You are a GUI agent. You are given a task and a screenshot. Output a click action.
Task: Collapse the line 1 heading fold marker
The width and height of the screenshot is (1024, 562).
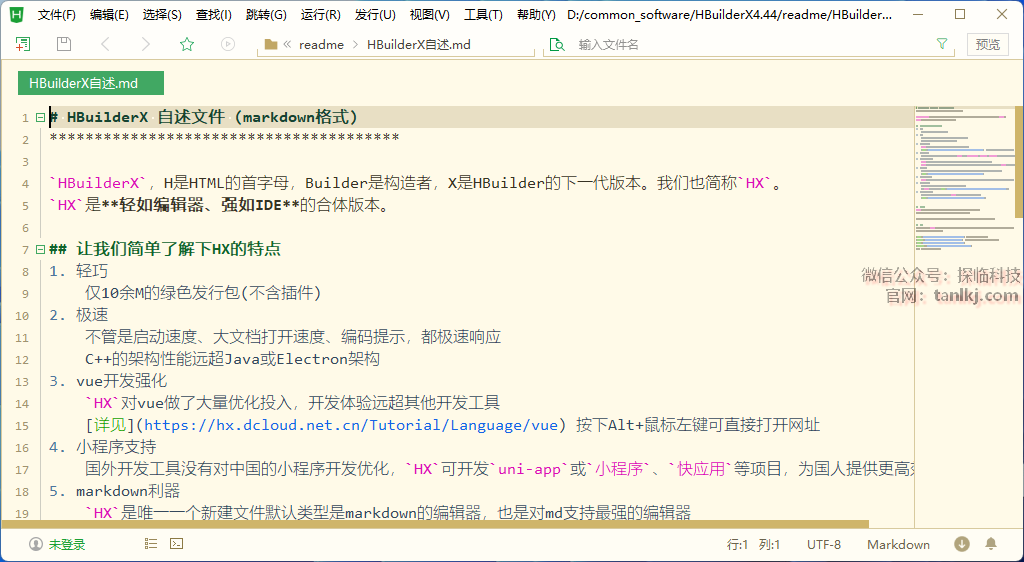pos(40,118)
